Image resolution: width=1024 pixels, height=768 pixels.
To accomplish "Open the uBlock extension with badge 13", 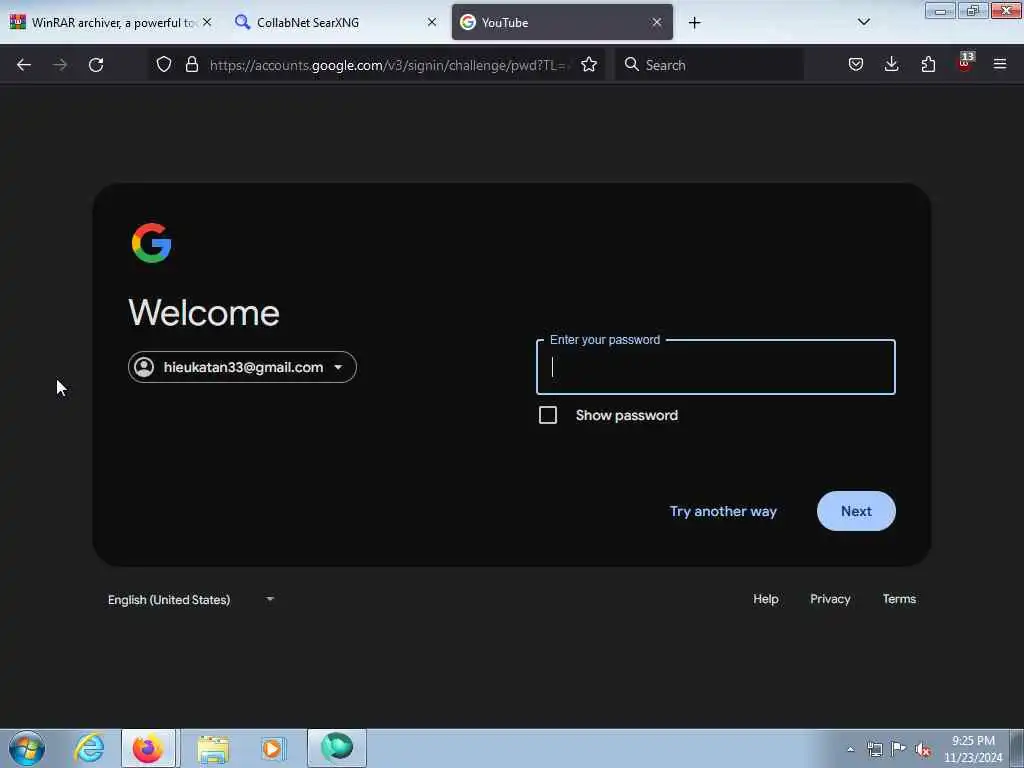I will click(x=965, y=63).
